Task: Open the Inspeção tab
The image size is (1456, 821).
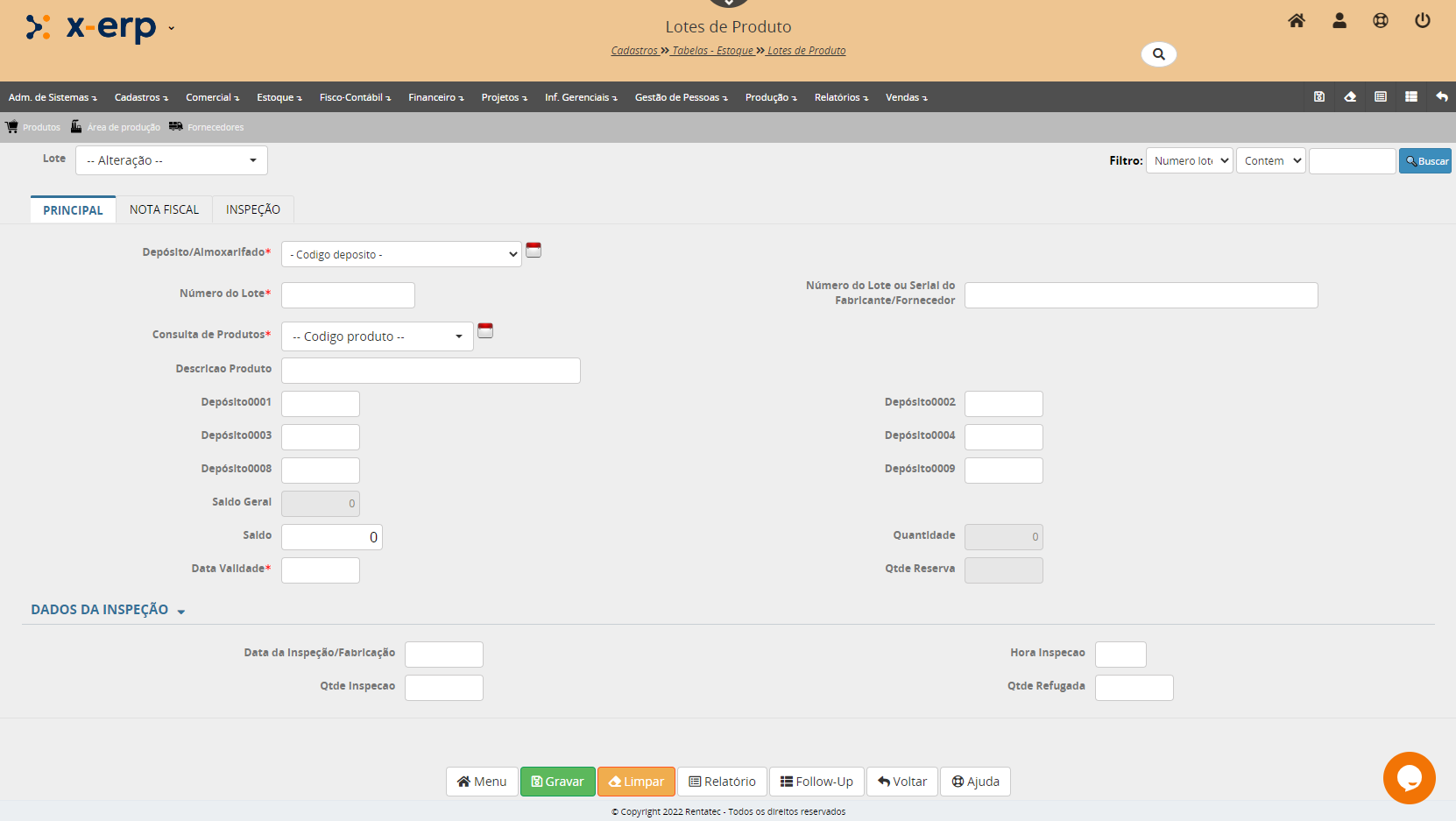Action: [252, 210]
